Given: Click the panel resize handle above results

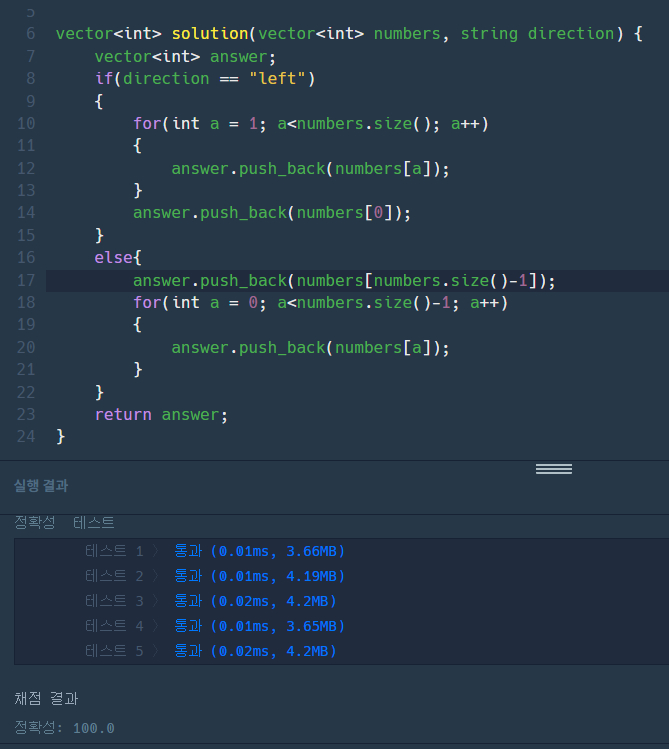Looking at the screenshot, I should (x=553, y=469).
